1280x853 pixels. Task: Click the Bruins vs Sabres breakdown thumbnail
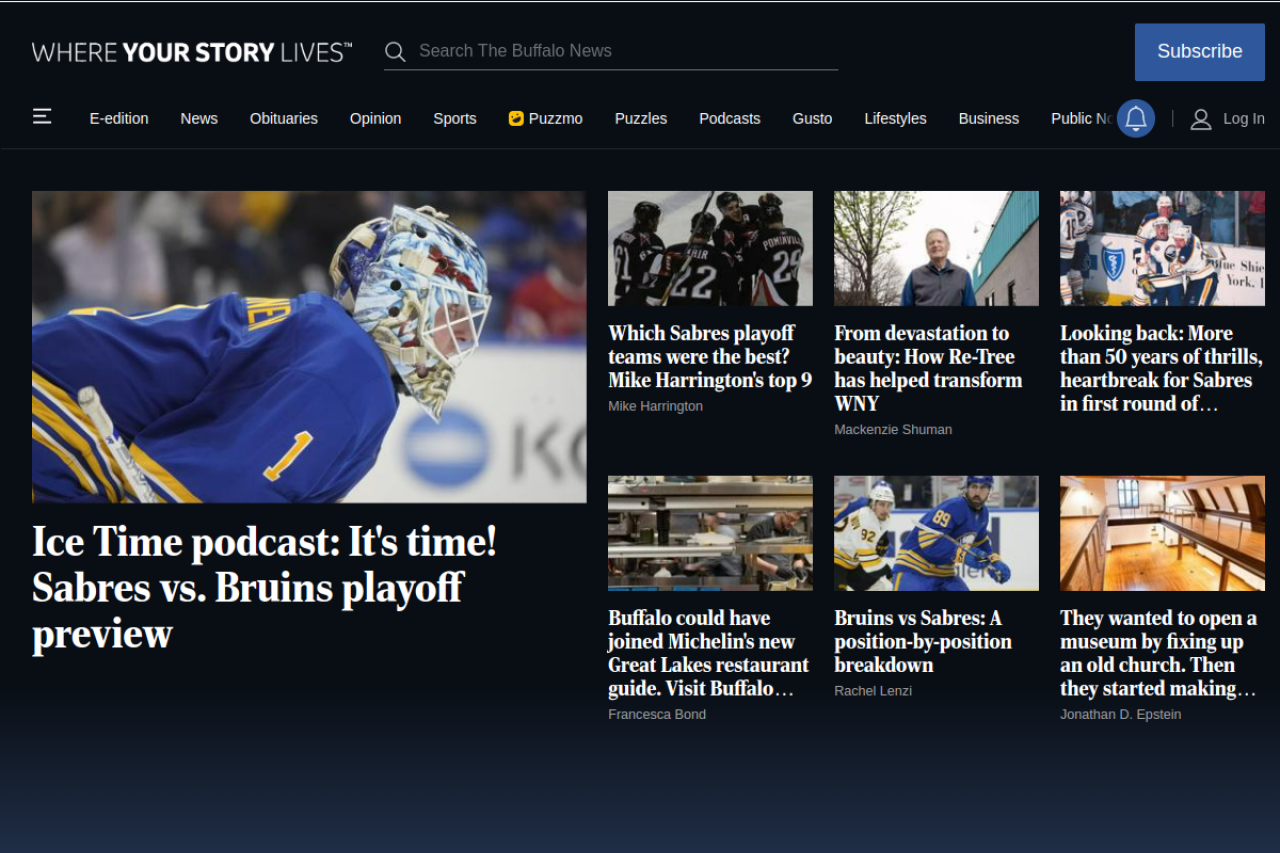[936, 533]
